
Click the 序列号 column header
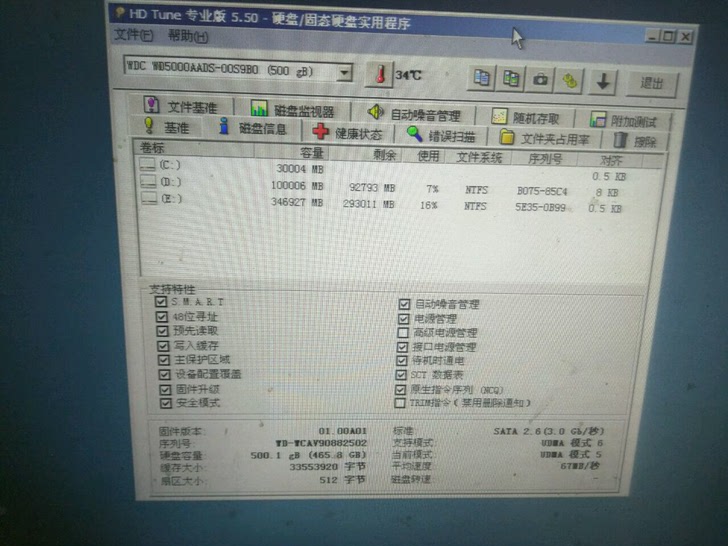544,159
